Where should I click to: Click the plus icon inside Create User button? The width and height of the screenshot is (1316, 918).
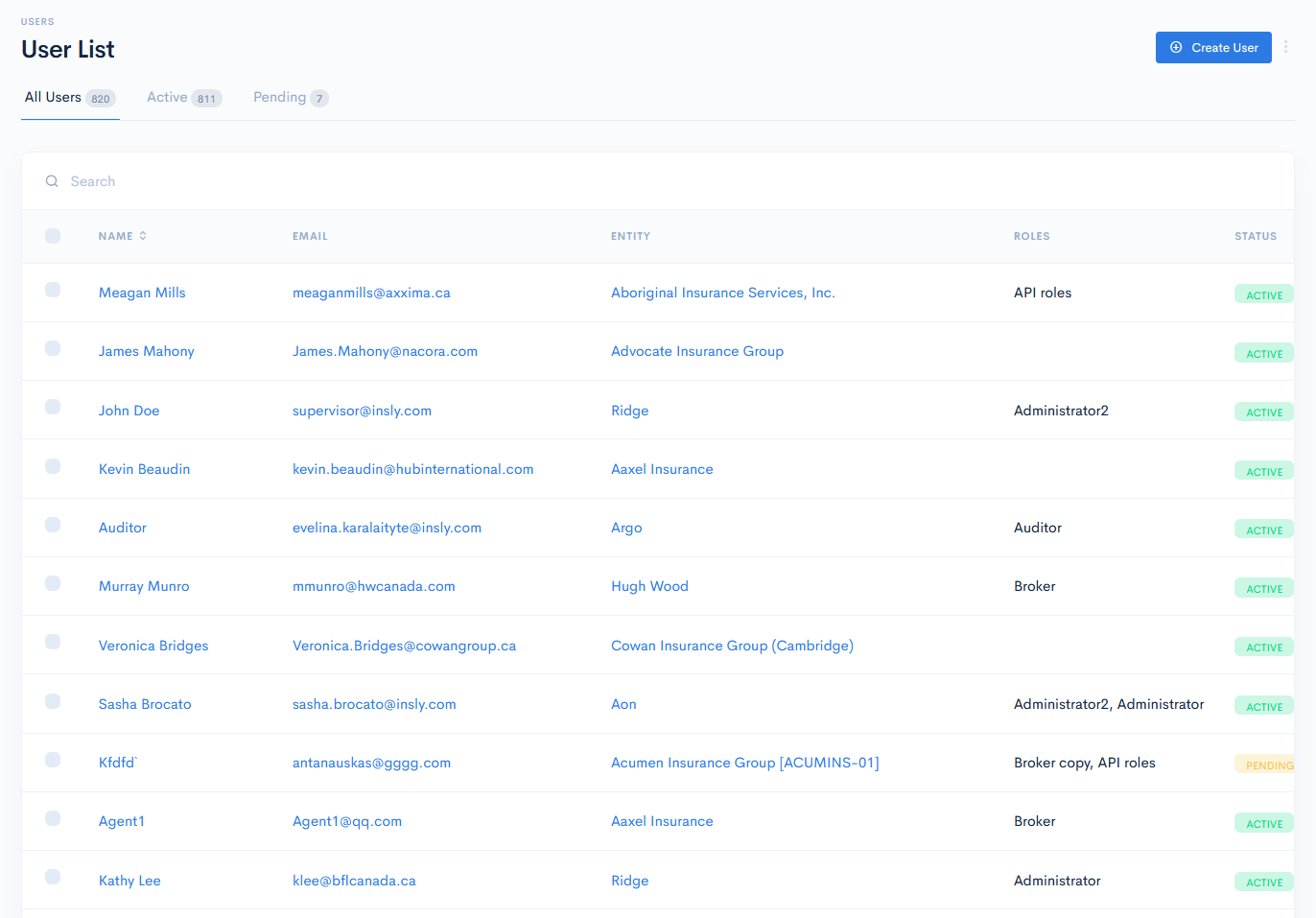[x=1177, y=46]
